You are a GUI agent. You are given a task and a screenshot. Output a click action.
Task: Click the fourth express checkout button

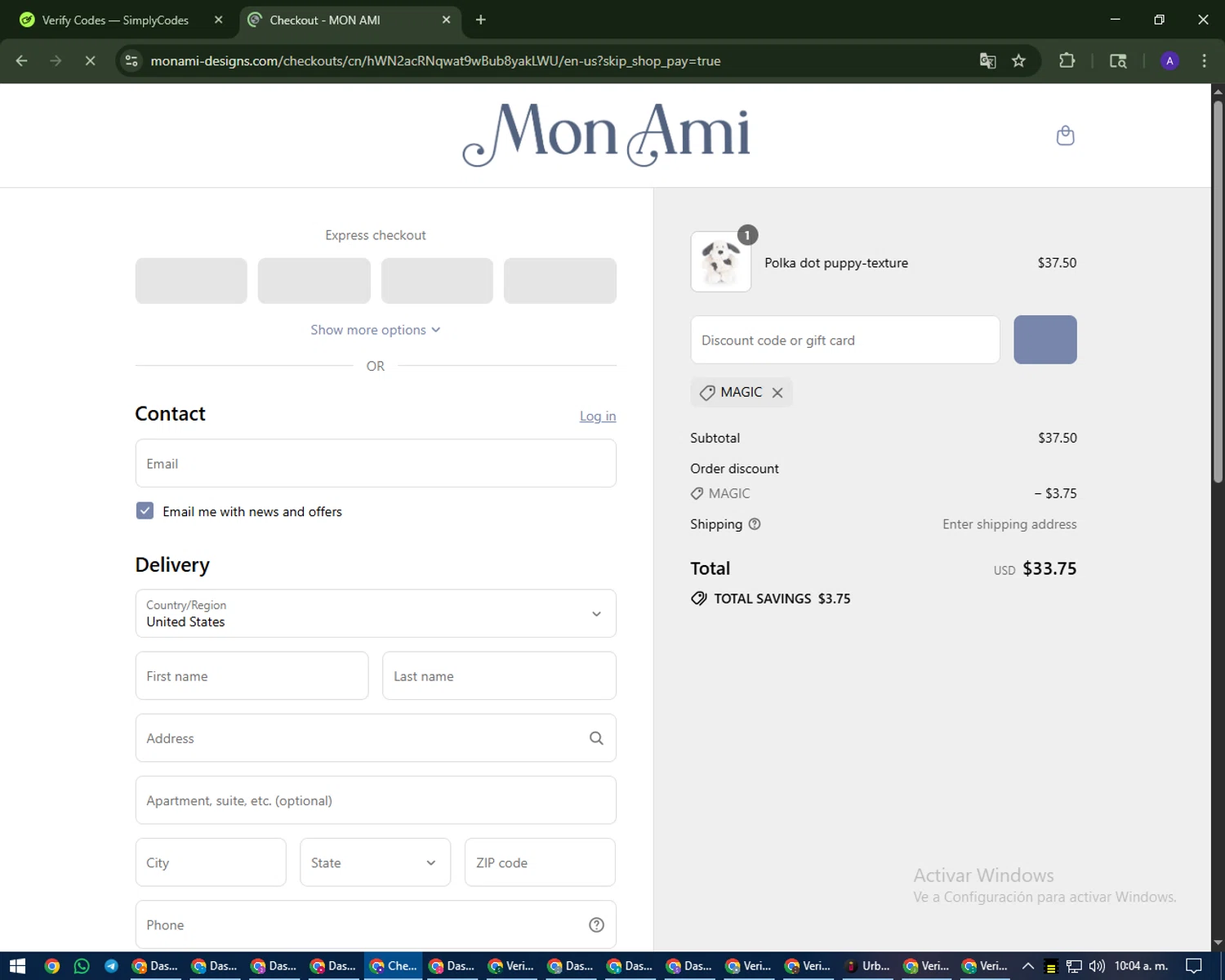click(560, 281)
